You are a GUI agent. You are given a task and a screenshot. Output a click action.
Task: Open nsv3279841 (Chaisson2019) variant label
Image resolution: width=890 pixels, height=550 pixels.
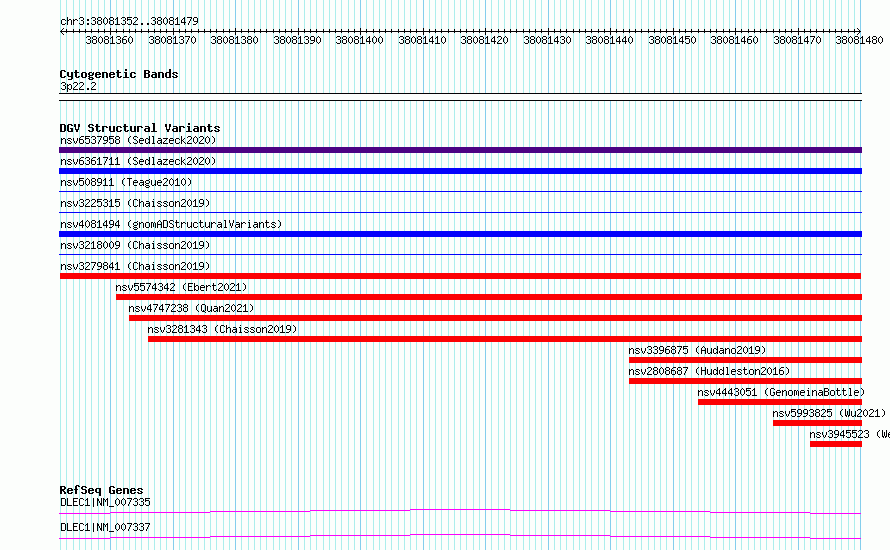click(135, 266)
